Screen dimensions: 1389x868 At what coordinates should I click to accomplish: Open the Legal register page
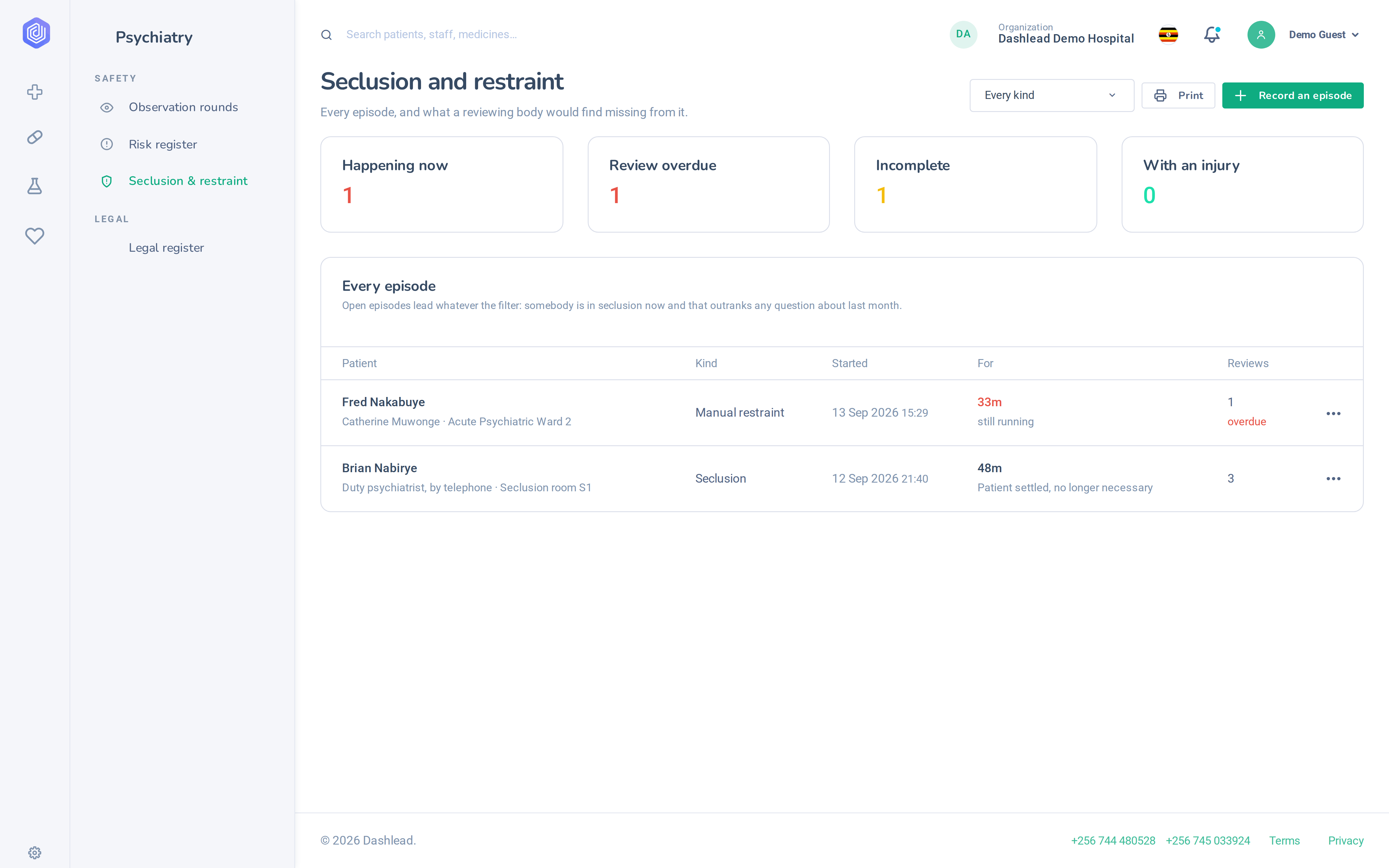[166, 248]
